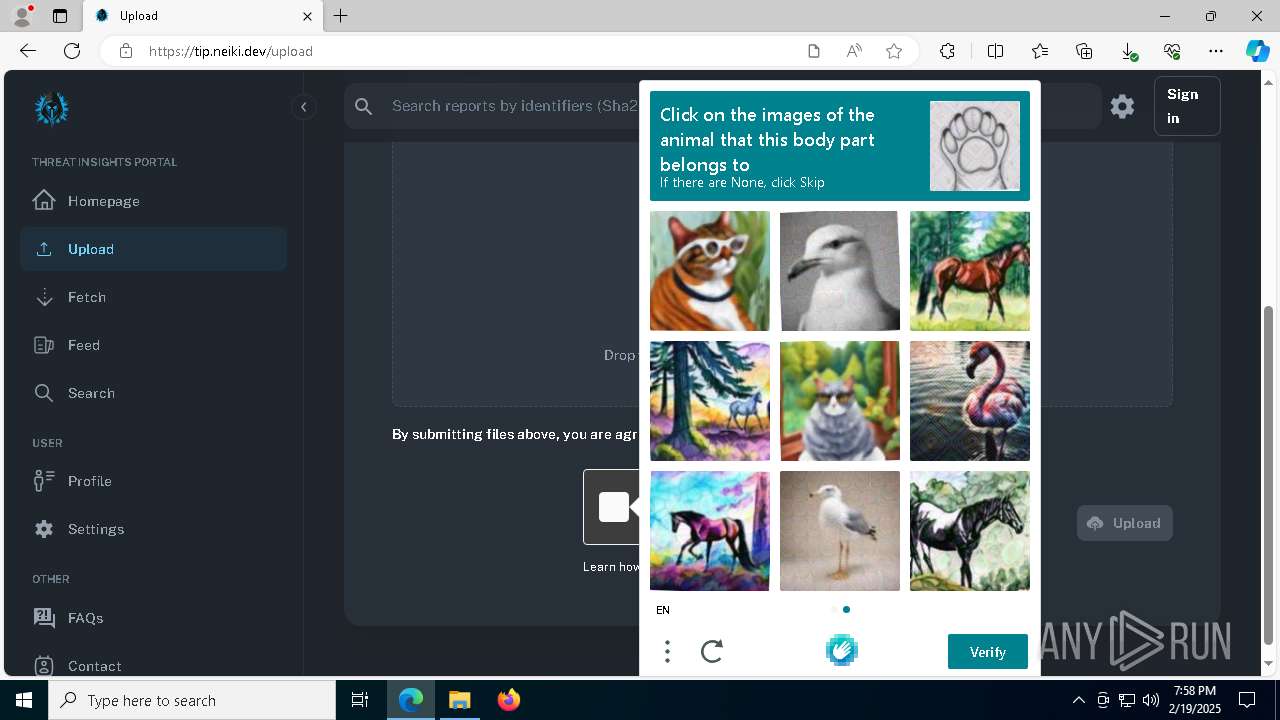Select the black and white horse image

point(970,531)
